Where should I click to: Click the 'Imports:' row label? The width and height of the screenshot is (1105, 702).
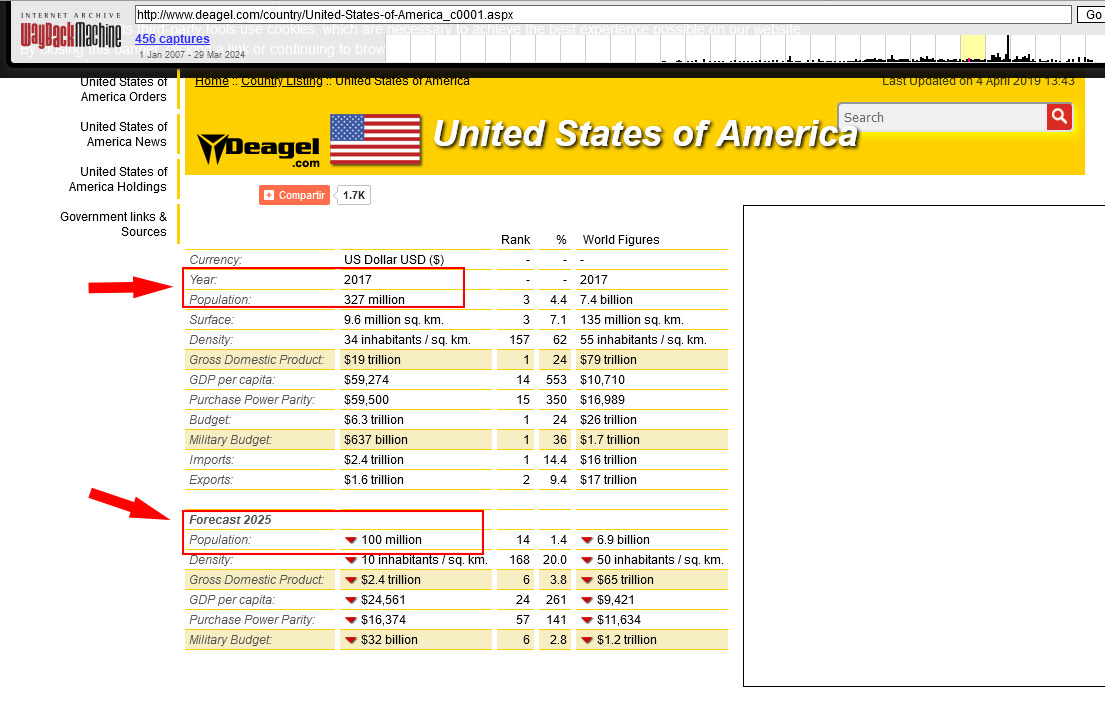(x=211, y=460)
